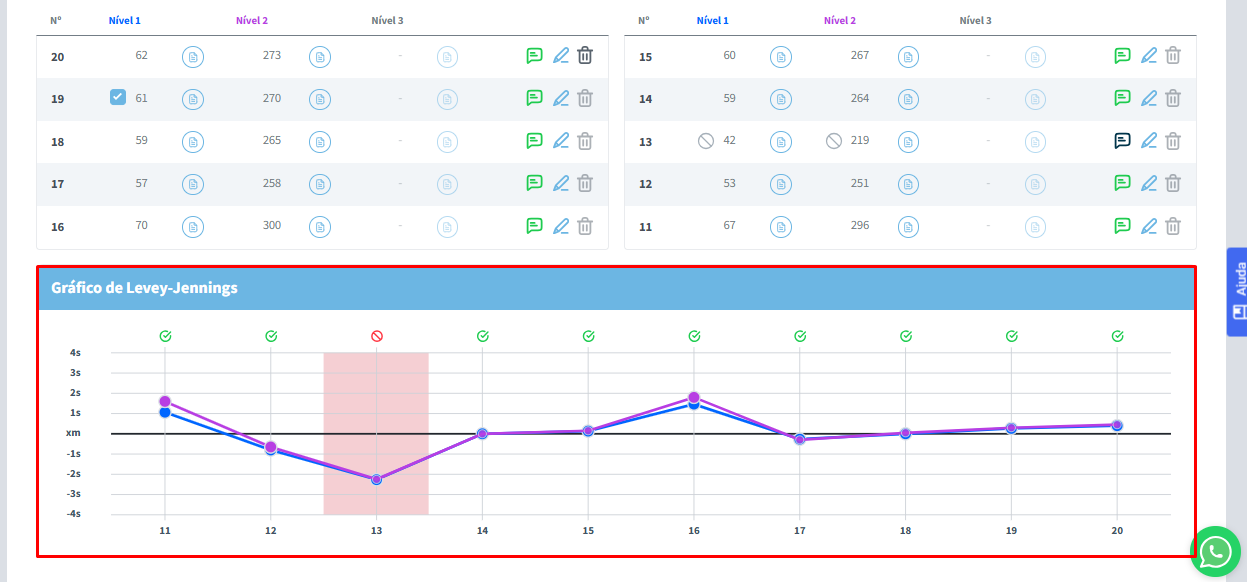
Task: Delete row 14 using trash icon
Action: 1173,99
